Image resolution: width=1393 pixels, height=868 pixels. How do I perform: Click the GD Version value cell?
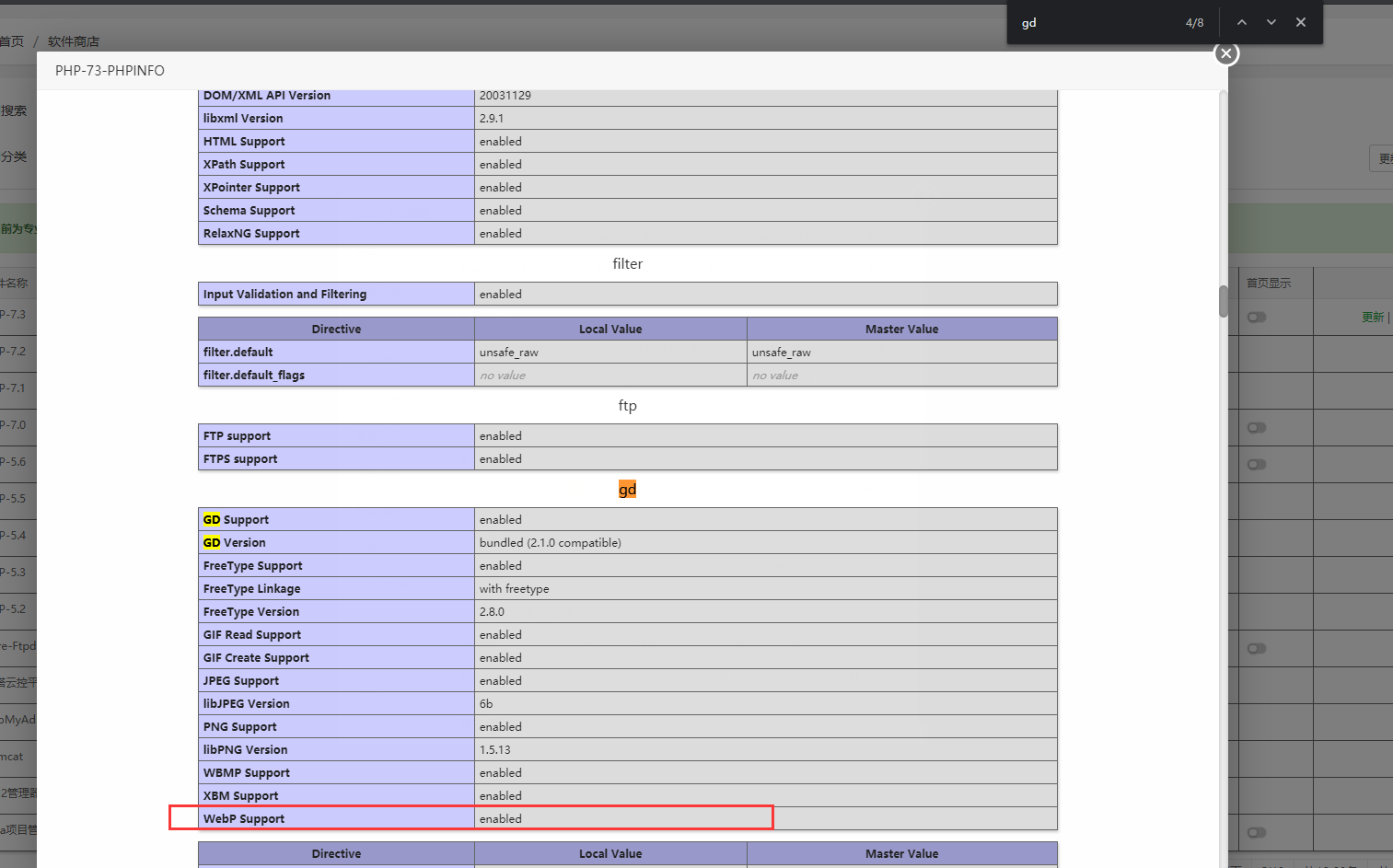[550, 543]
